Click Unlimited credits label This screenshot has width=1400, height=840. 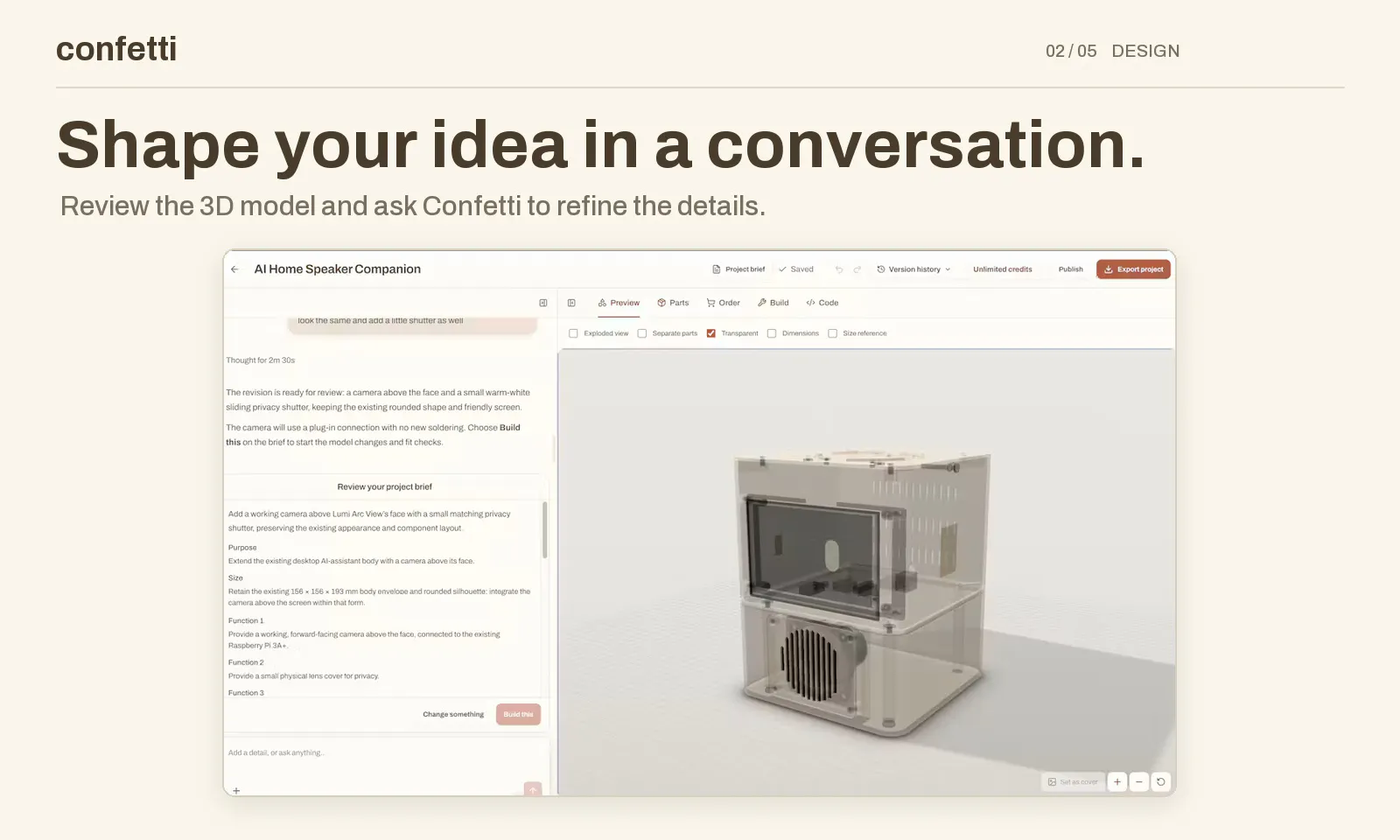coord(1003,269)
